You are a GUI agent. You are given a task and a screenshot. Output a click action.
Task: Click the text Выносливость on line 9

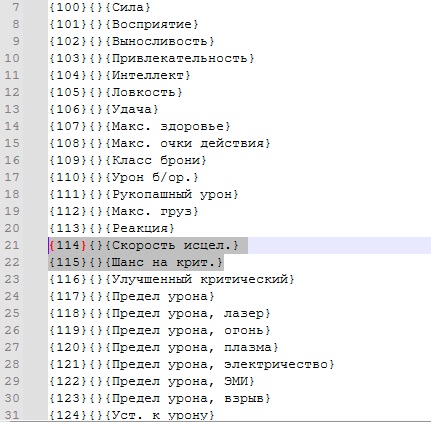point(159,41)
